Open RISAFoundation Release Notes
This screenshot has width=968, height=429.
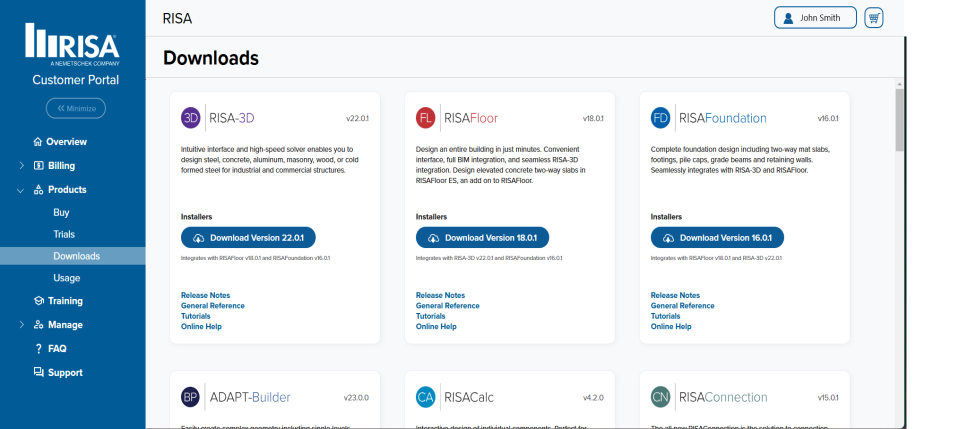click(x=675, y=295)
